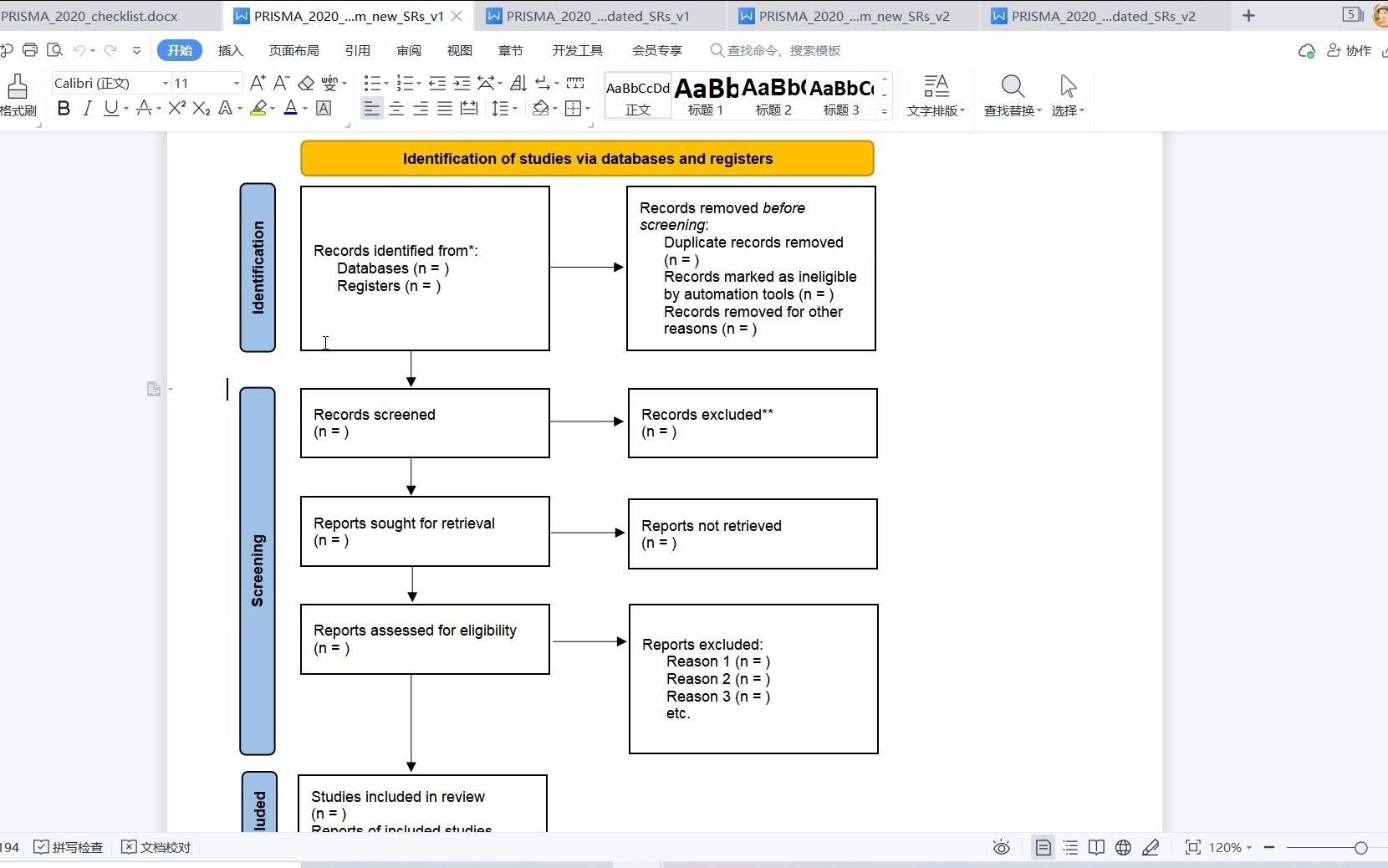Open the Insert (插入) ribbon tab
The width and height of the screenshot is (1388, 868).
click(230, 50)
